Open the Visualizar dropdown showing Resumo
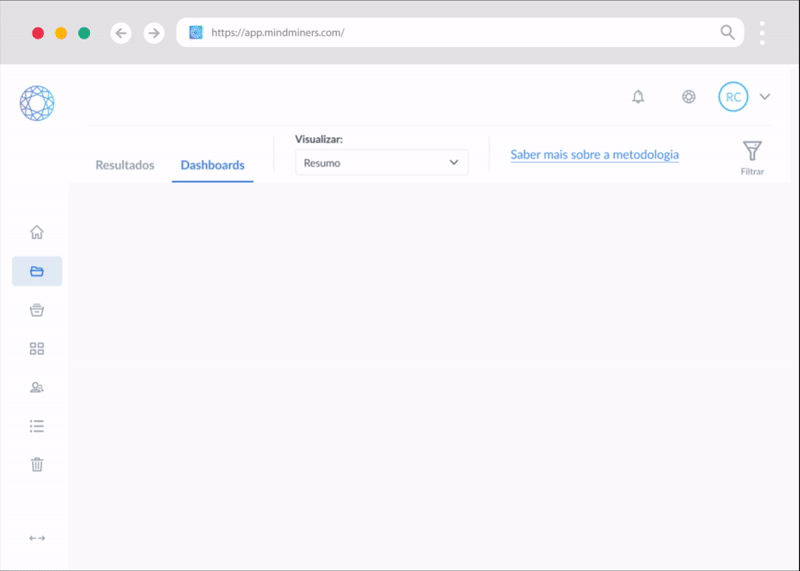The height and width of the screenshot is (571, 800). point(382,162)
